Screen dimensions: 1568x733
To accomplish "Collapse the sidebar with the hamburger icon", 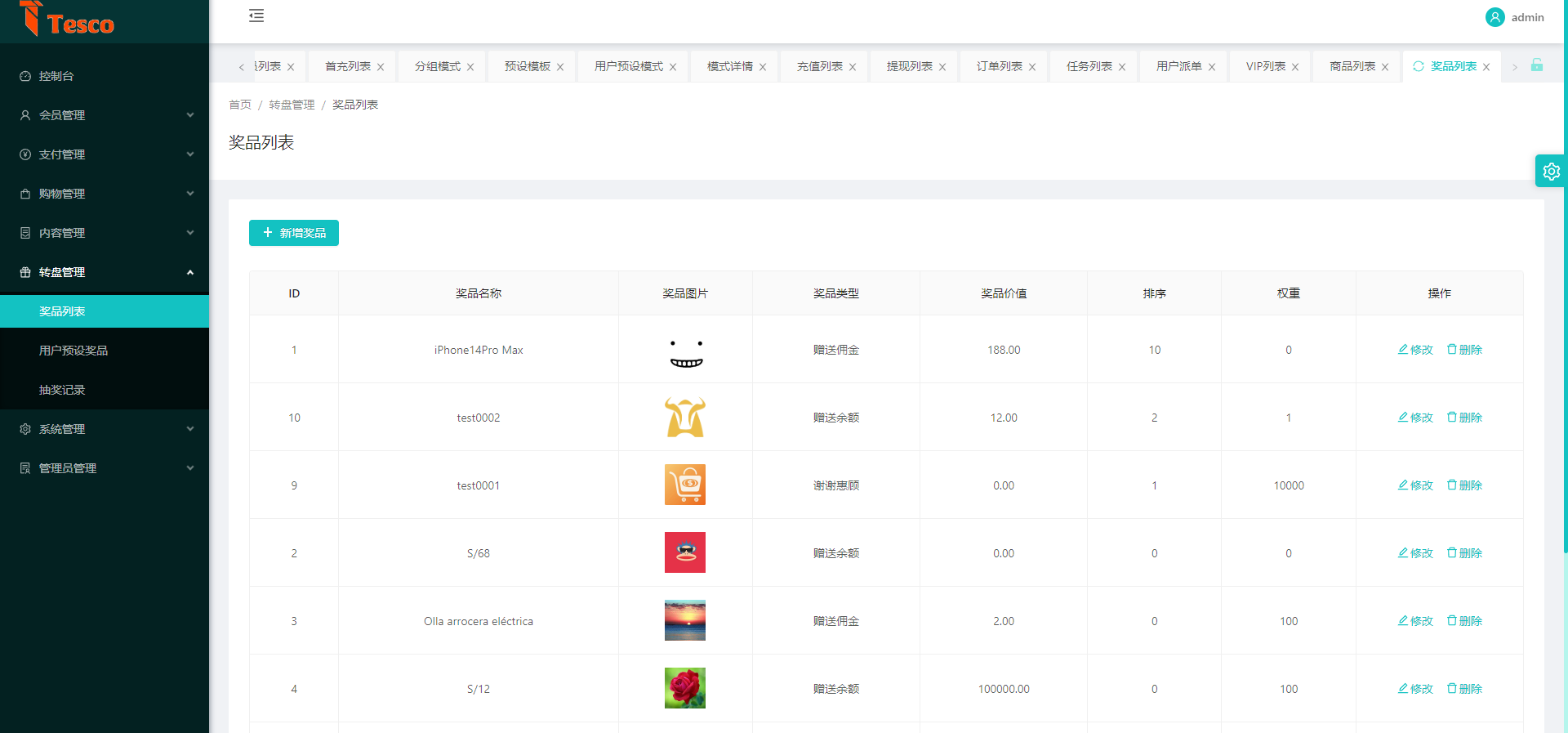I will point(256,16).
